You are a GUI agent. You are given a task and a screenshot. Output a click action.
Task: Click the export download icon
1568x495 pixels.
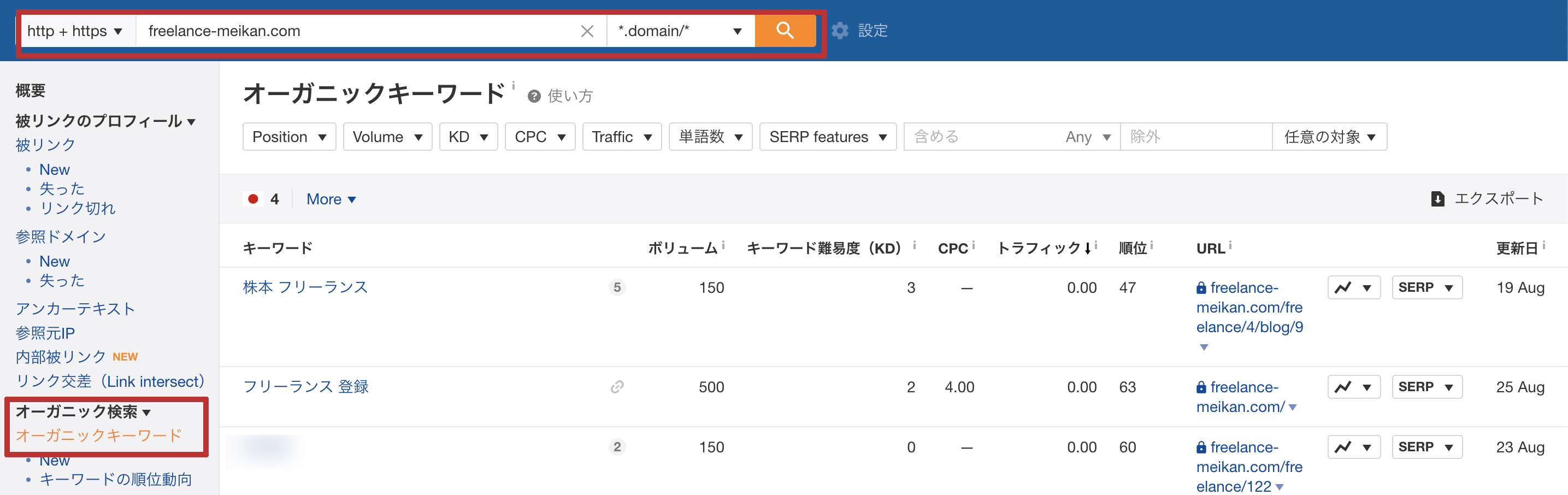point(1437,199)
